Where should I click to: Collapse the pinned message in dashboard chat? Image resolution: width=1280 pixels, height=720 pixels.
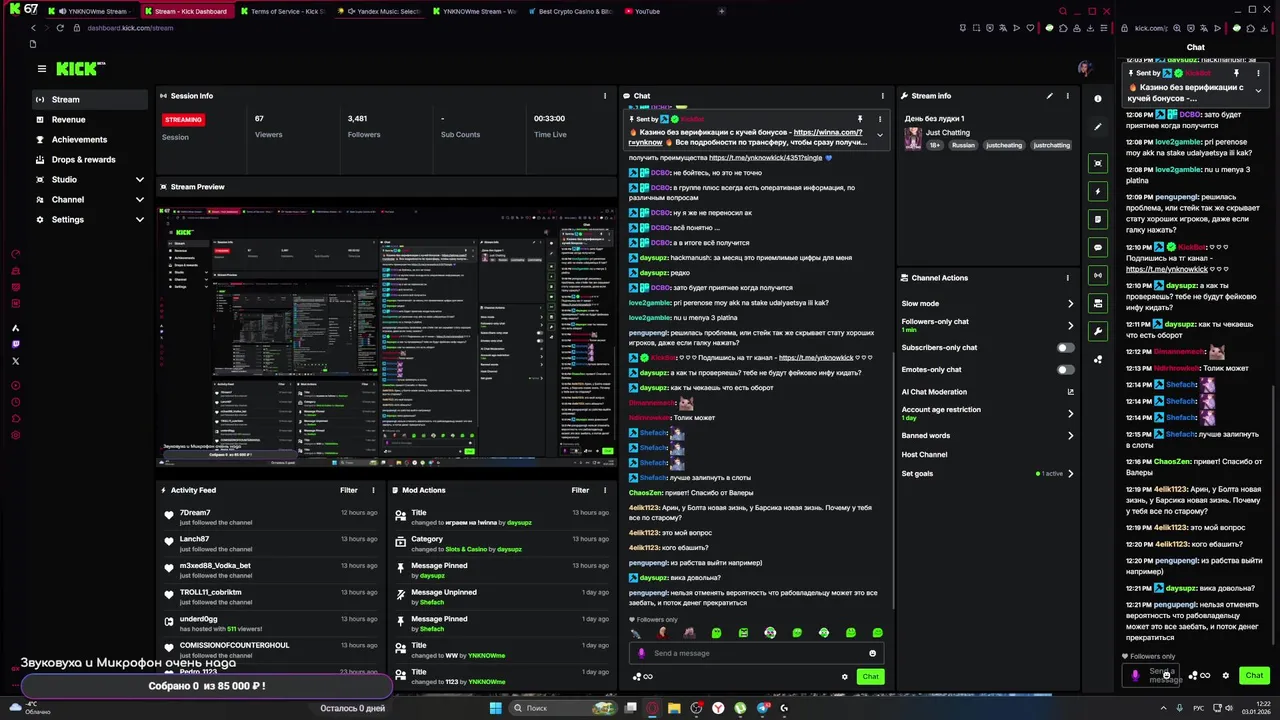(880, 135)
